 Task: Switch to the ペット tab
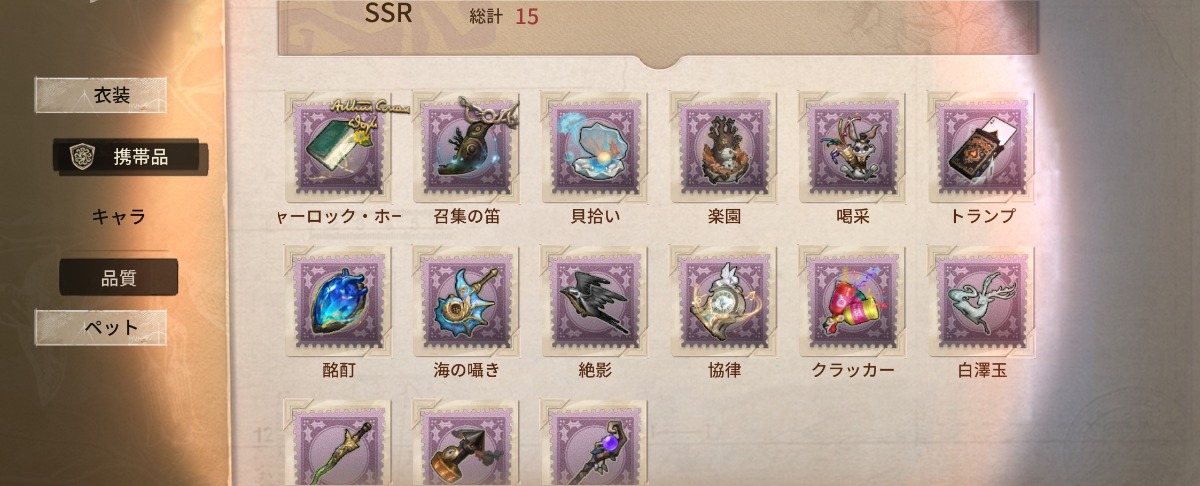click(x=112, y=327)
